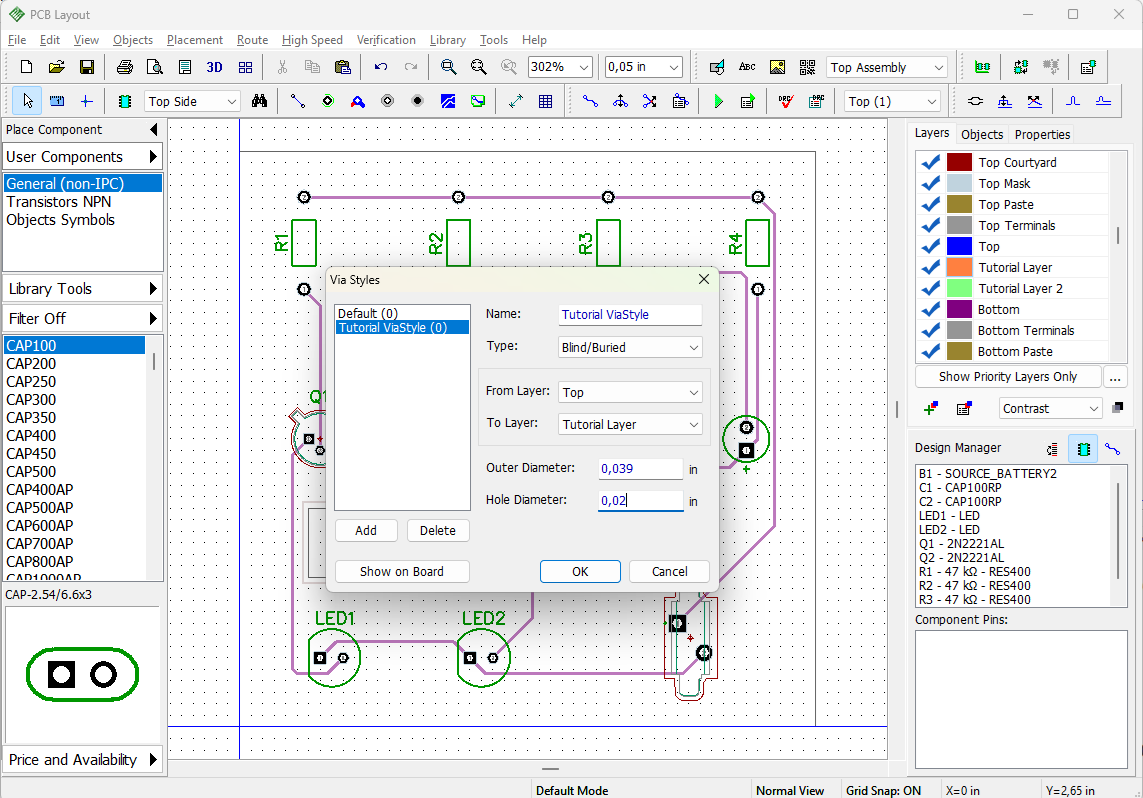The height and width of the screenshot is (798, 1143).
Task: Click the 3D preview toolbar icon
Action: 214,67
